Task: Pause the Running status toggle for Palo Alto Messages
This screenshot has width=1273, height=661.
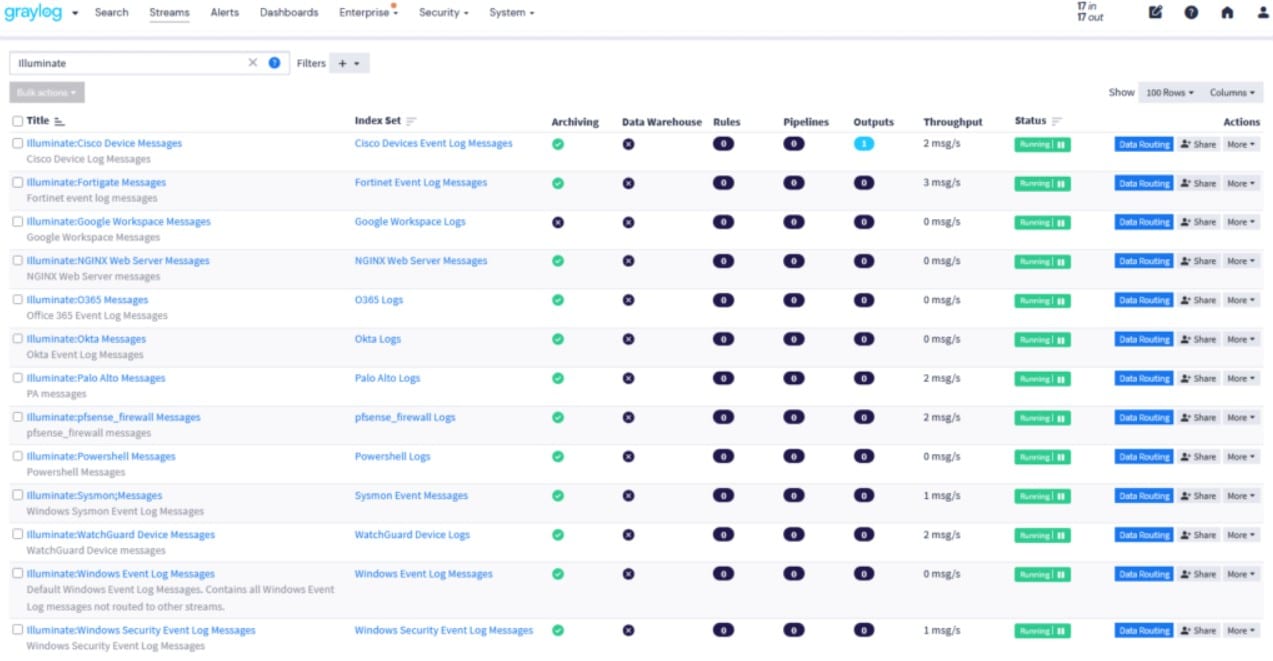Action: click(x=1042, y=379)
